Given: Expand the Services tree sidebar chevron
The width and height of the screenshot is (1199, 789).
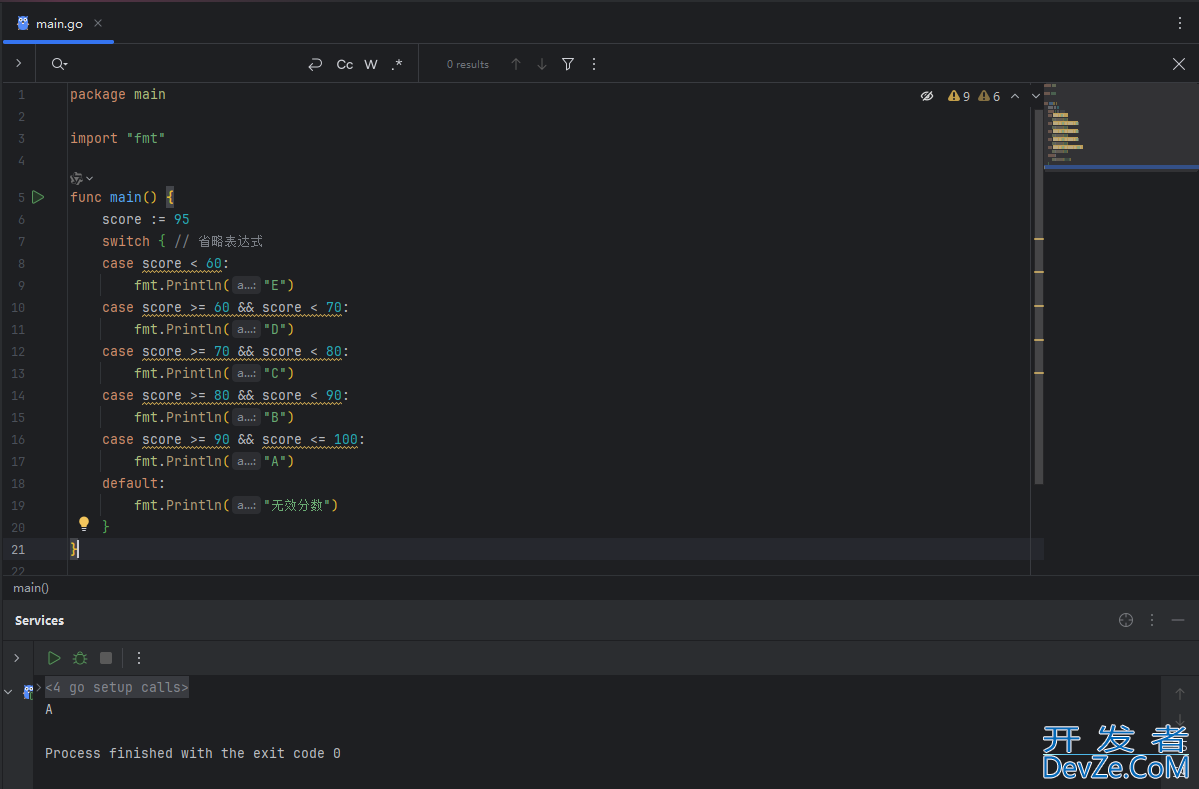Looking at the screenshot, I should point(17,658).
